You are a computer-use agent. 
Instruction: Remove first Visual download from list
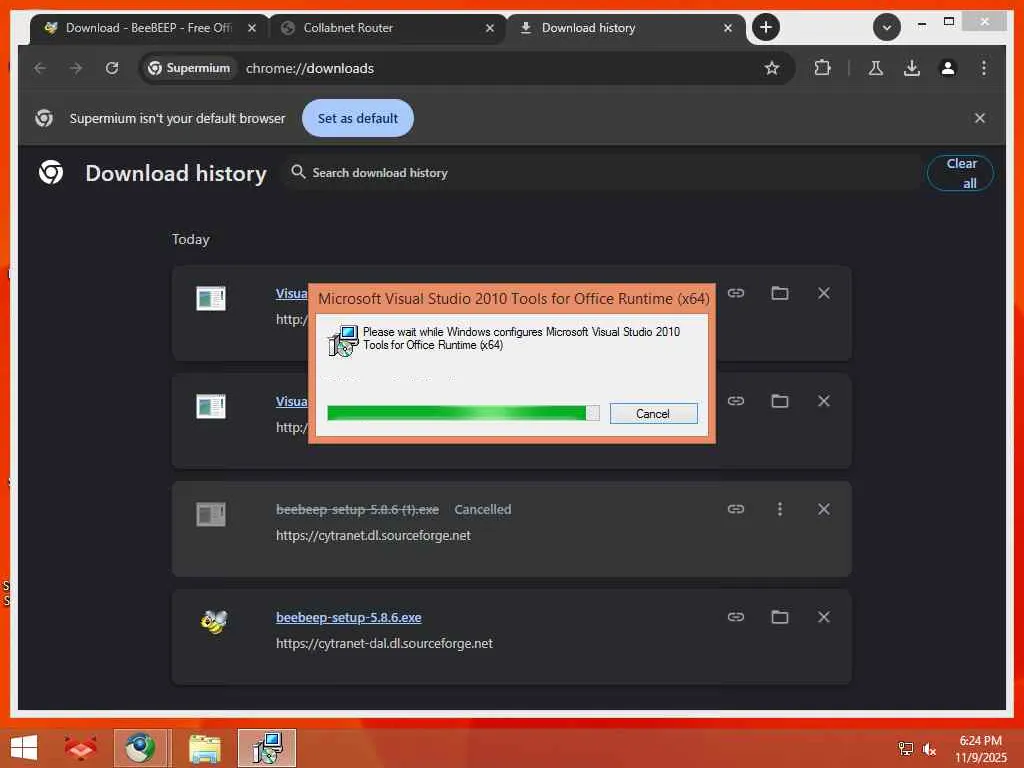[x=824, y=293]
